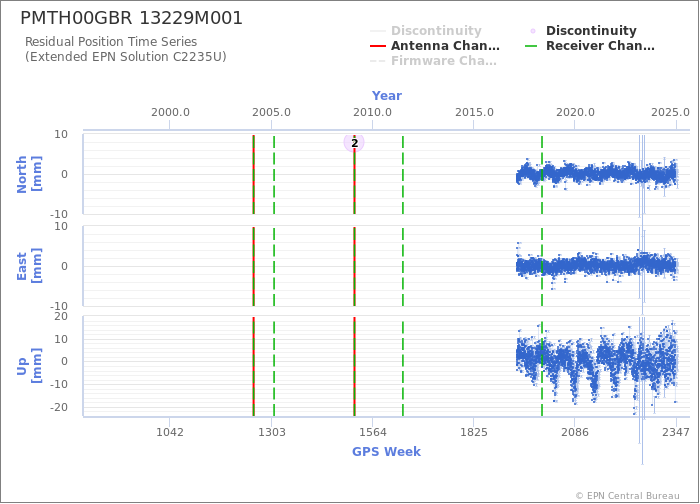Click the GPS week 2347 tick label
700x504 pixels.
pos(676,432)
